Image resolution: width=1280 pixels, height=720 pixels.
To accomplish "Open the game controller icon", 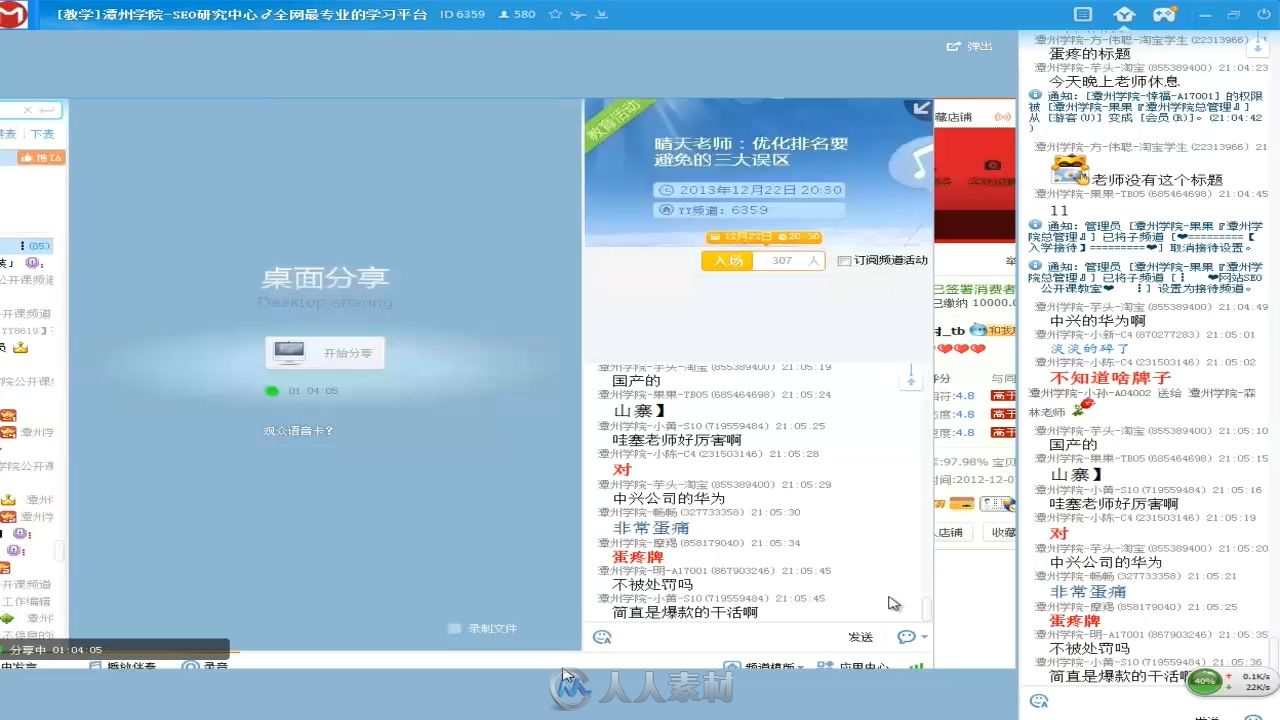I will [1164, 15].
